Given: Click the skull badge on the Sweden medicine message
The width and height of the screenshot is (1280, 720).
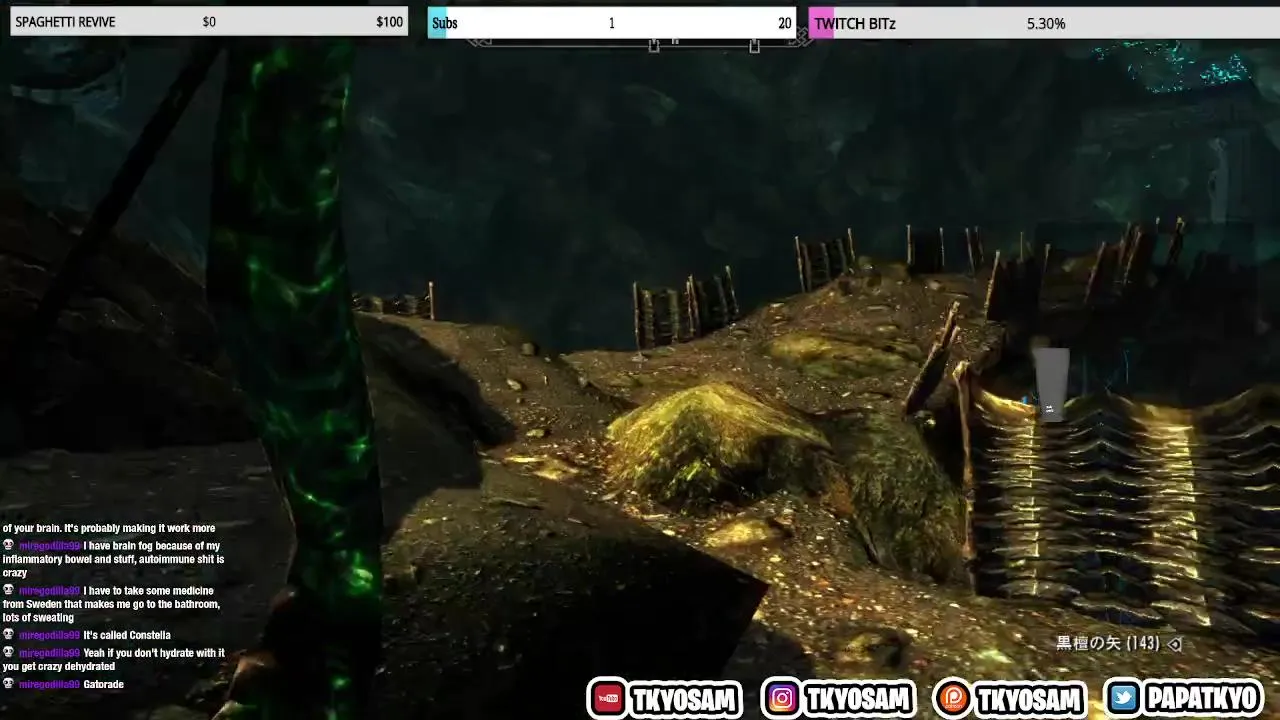Looking at the screenshot, I should [x=8, y=591].
